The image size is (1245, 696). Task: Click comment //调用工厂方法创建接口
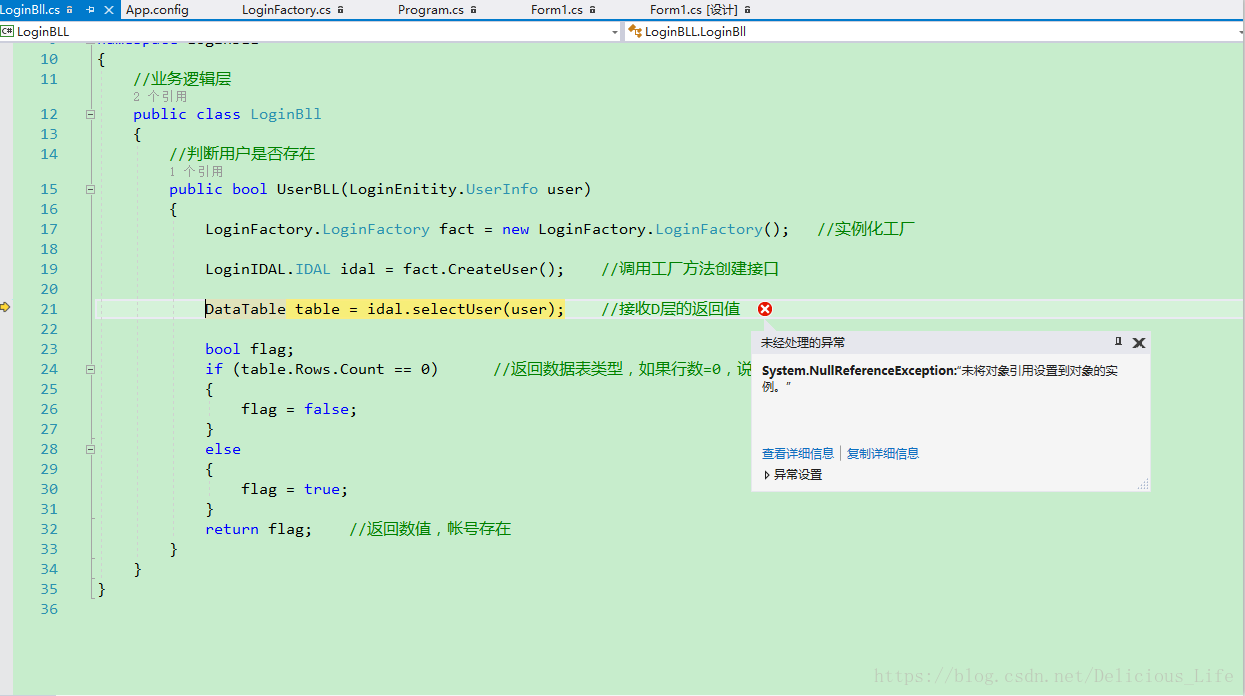(690, 269)
